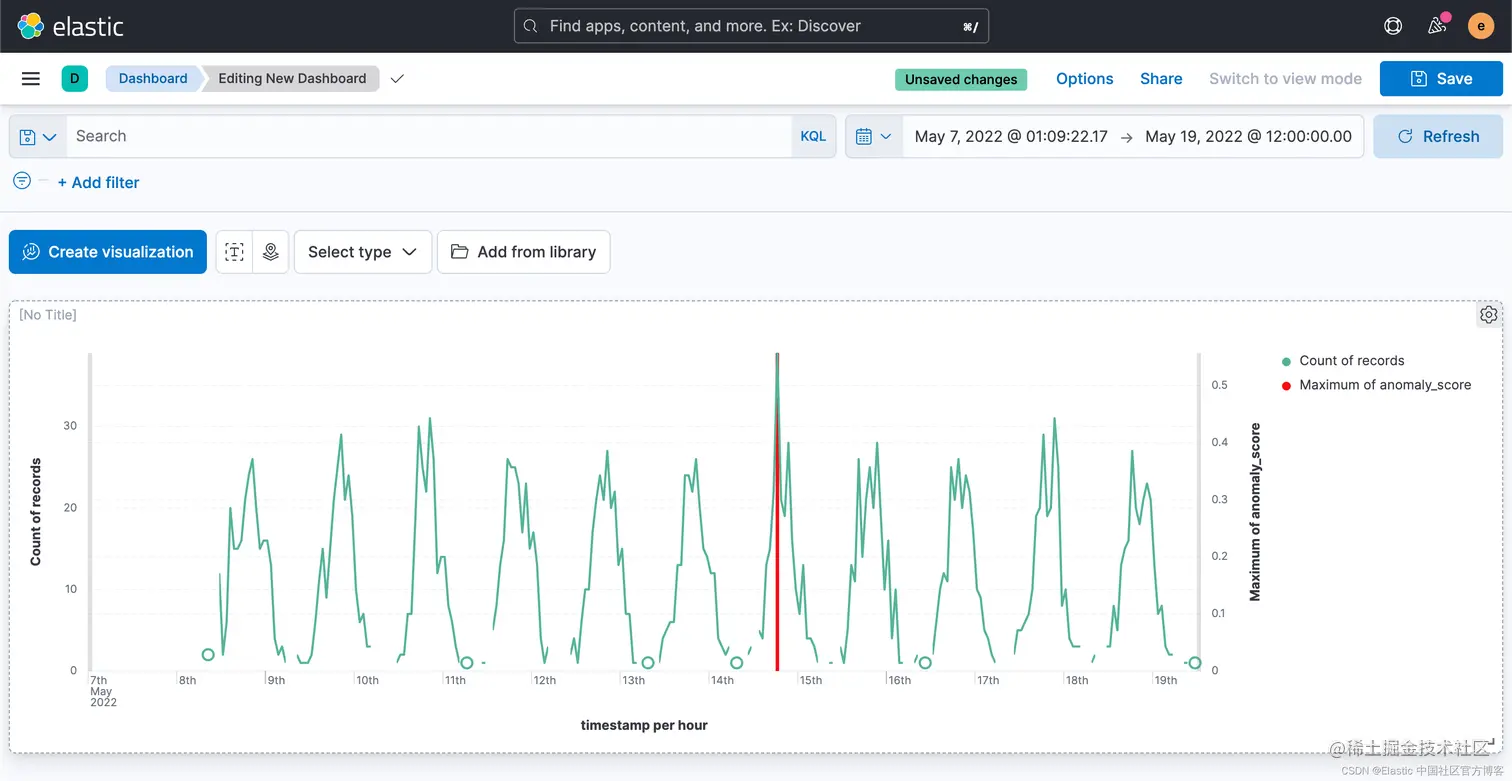The image size is (1512, 781).
Task: Click the + Add filter link
Action: click(98, 182)
